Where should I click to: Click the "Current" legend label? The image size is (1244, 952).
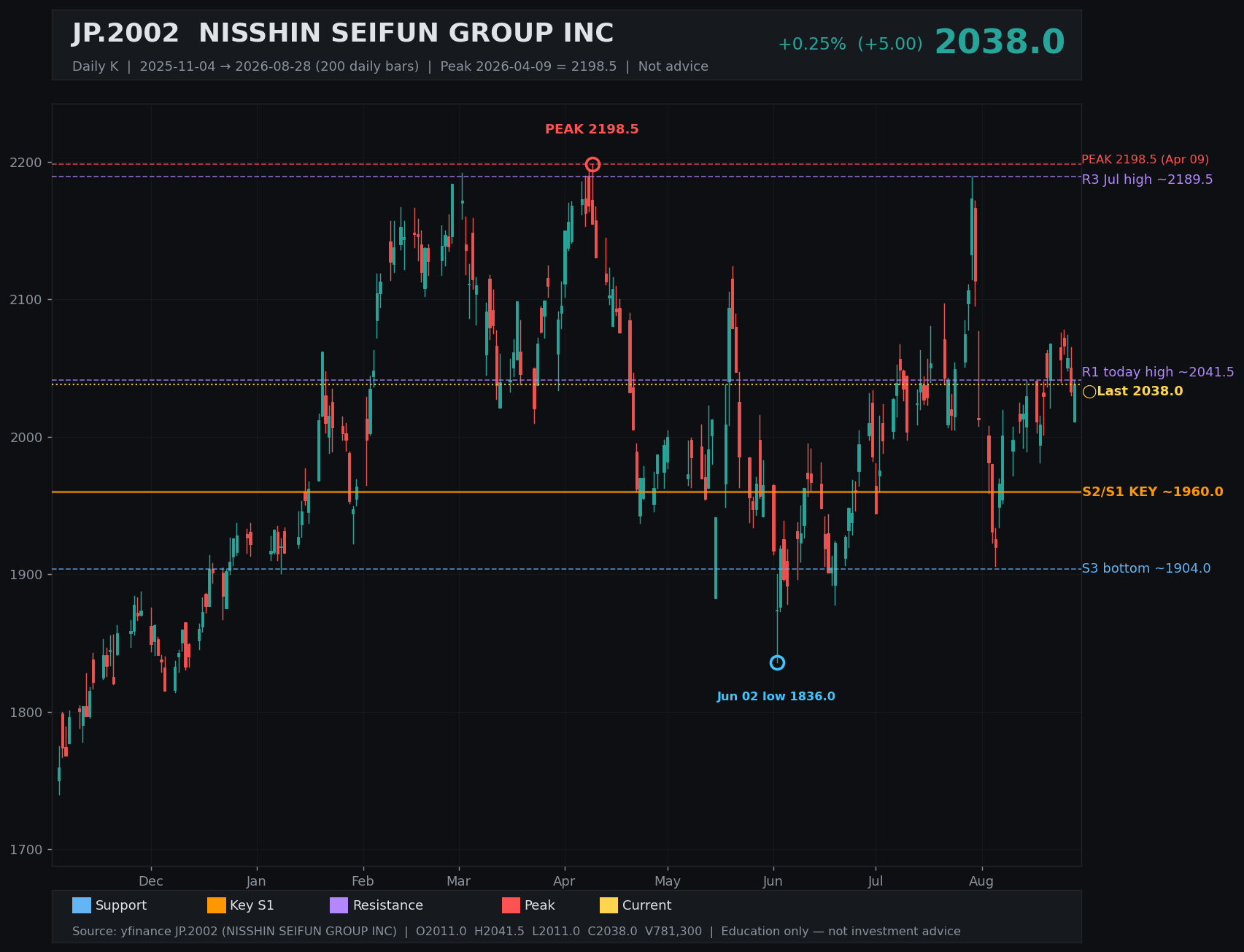[647, 905]
